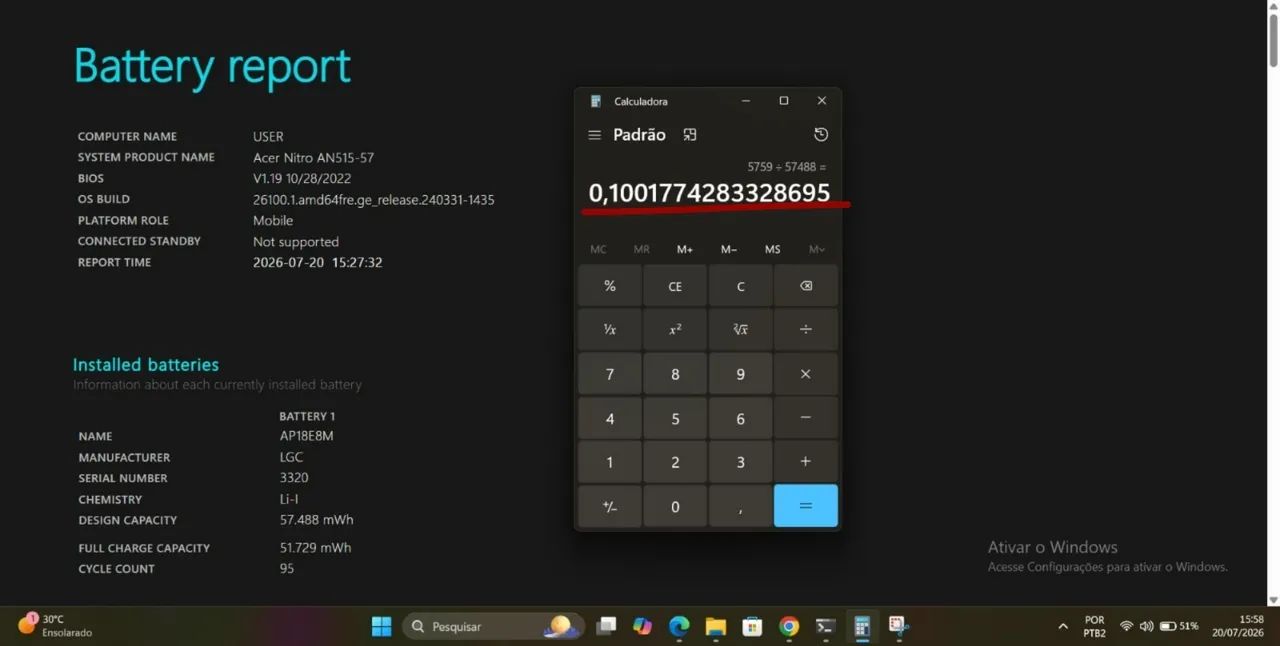Click digit 3 on Calculator
The image size is (1280, 646).
pyautogui.click(x=741, y=462)
